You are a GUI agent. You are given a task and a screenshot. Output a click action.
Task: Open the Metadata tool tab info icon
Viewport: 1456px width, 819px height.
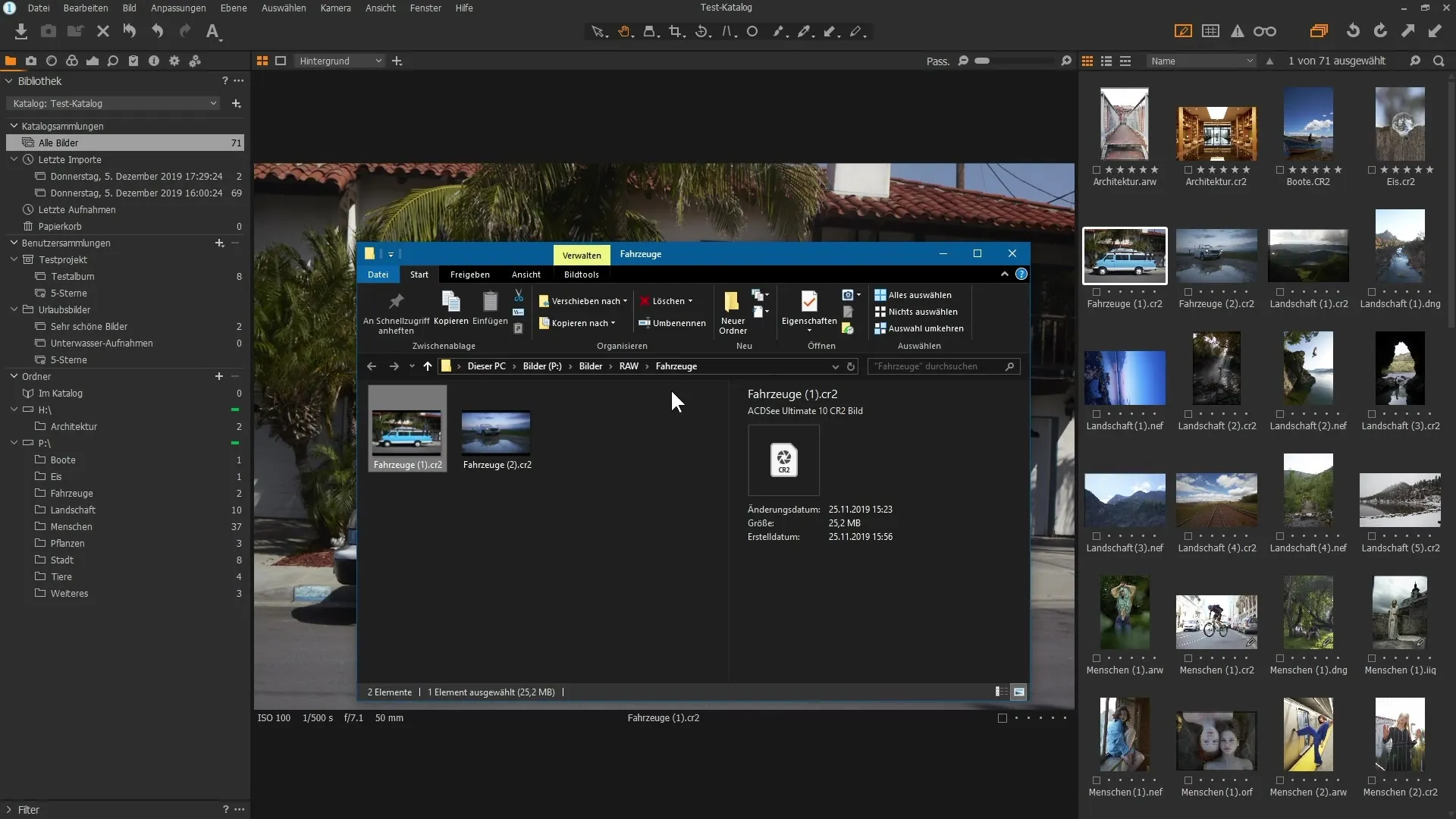pyautogui.click(x=154, y=61)
